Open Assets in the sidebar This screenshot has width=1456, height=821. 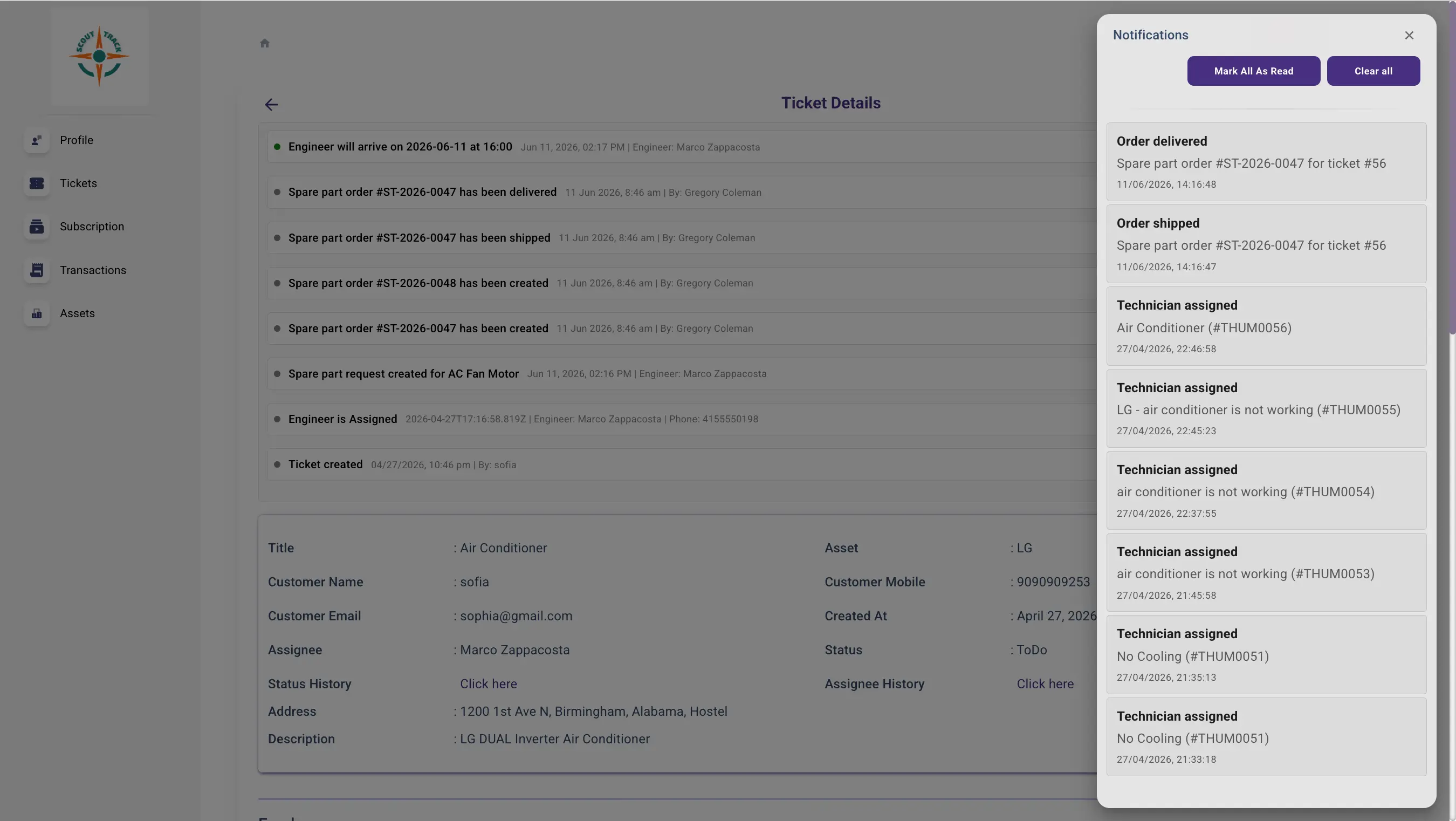point(78,313)
